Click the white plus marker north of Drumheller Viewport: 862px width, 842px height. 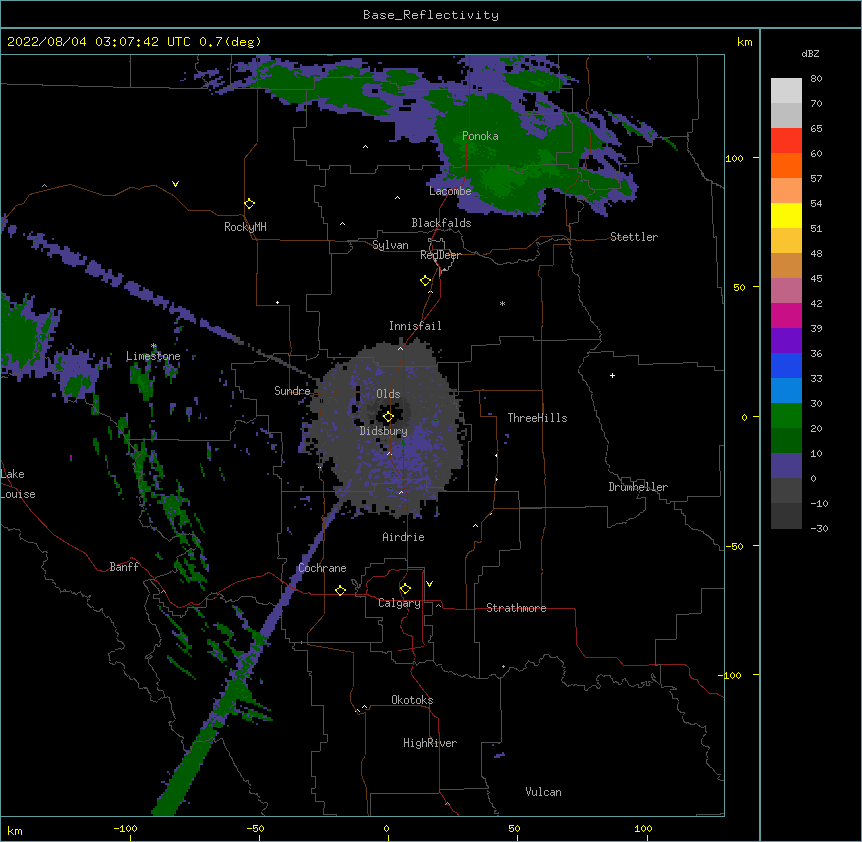tap(612, 375)
